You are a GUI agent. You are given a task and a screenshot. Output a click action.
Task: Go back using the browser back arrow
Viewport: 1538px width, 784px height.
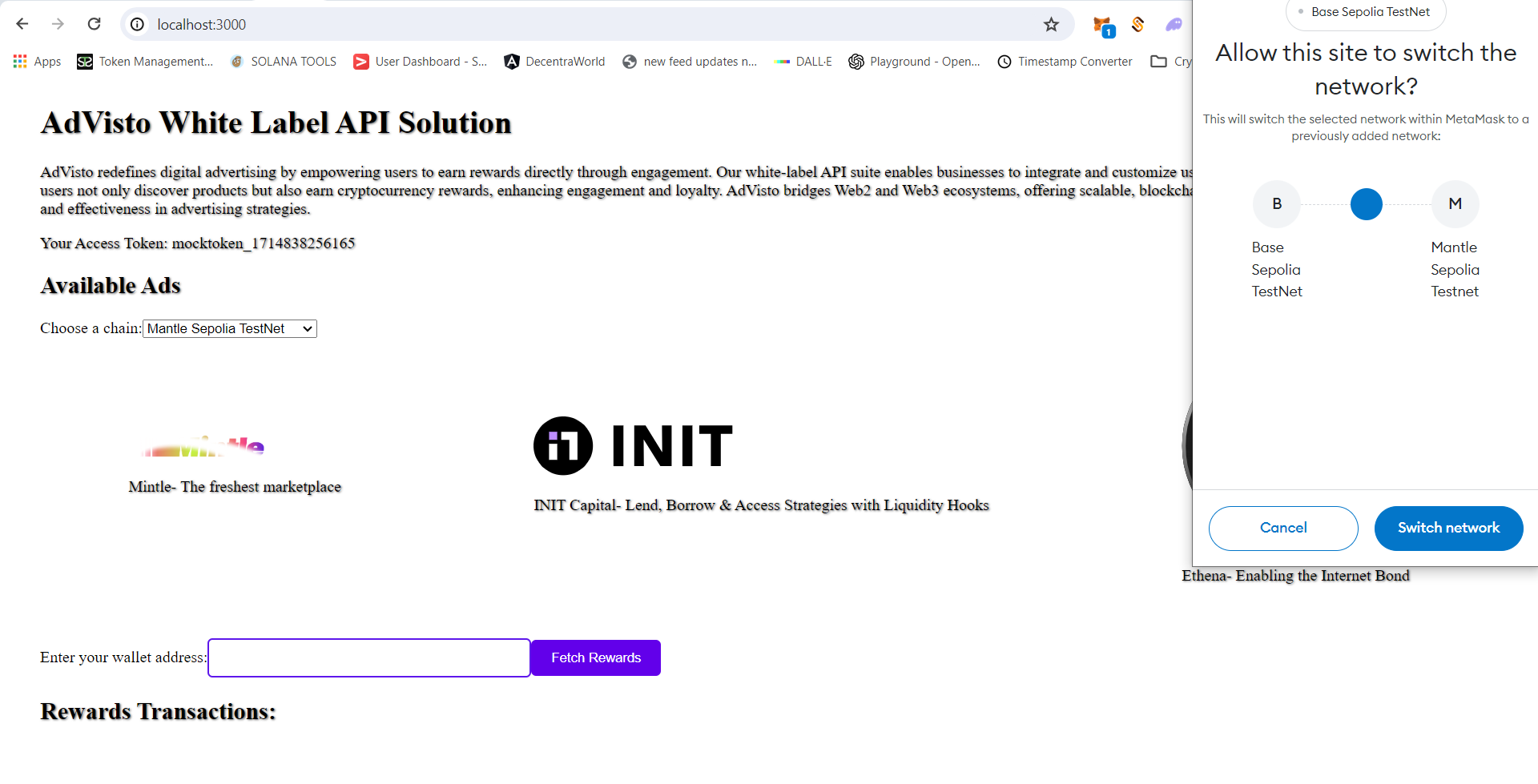tap(22, 24)
